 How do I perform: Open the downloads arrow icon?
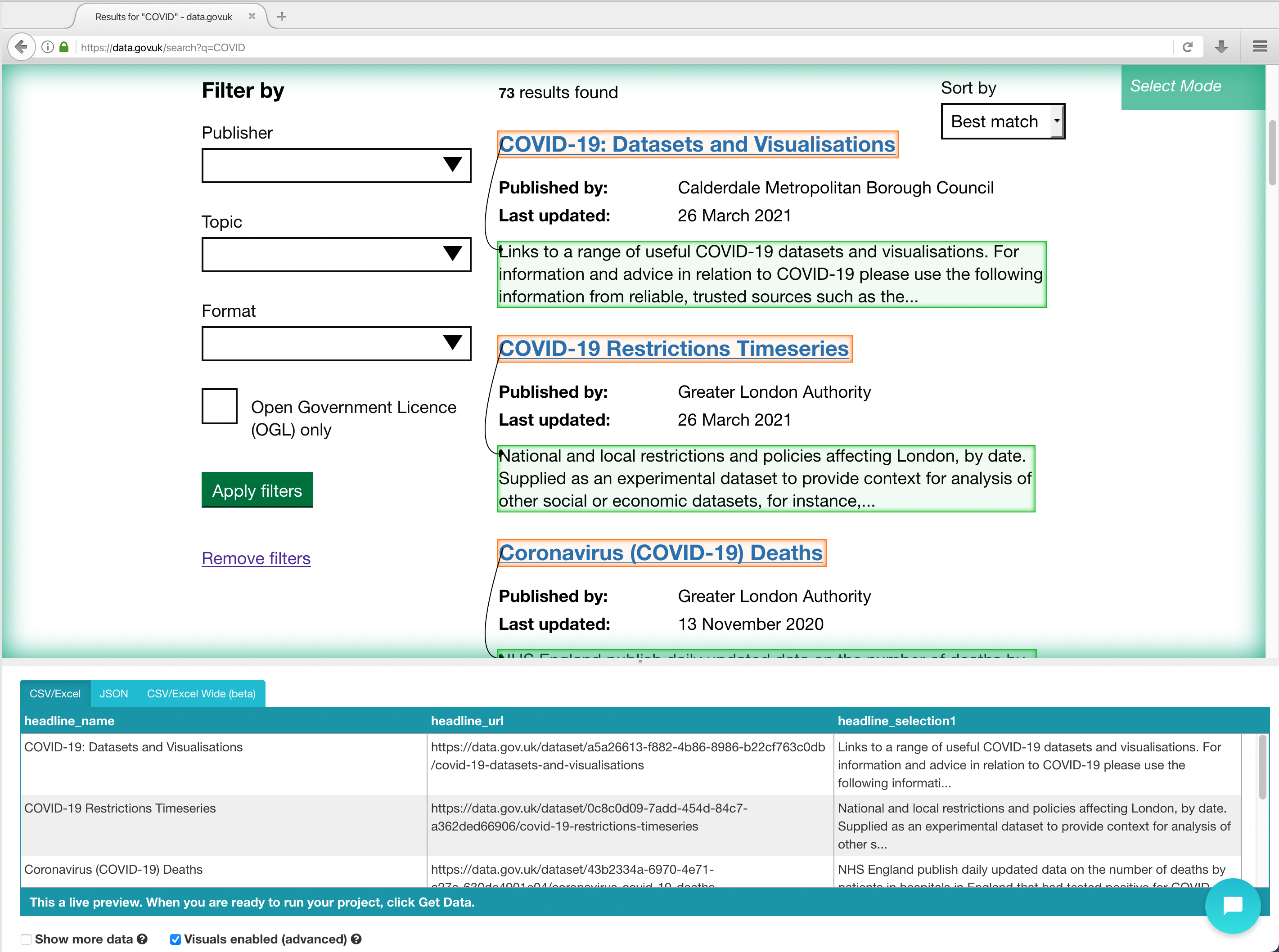pyautogui.click(x=1221, y=47)
